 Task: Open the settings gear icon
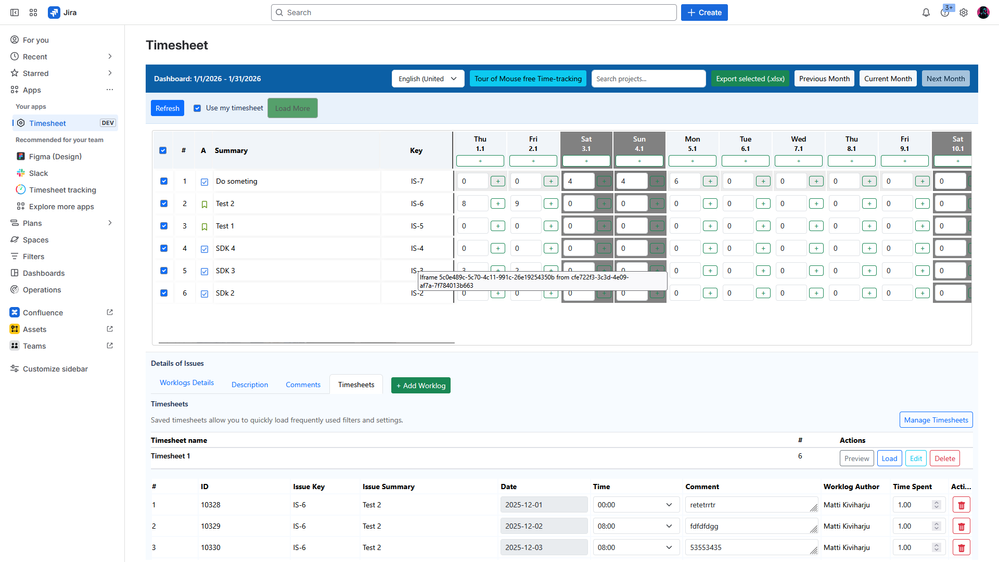(963, 12)
